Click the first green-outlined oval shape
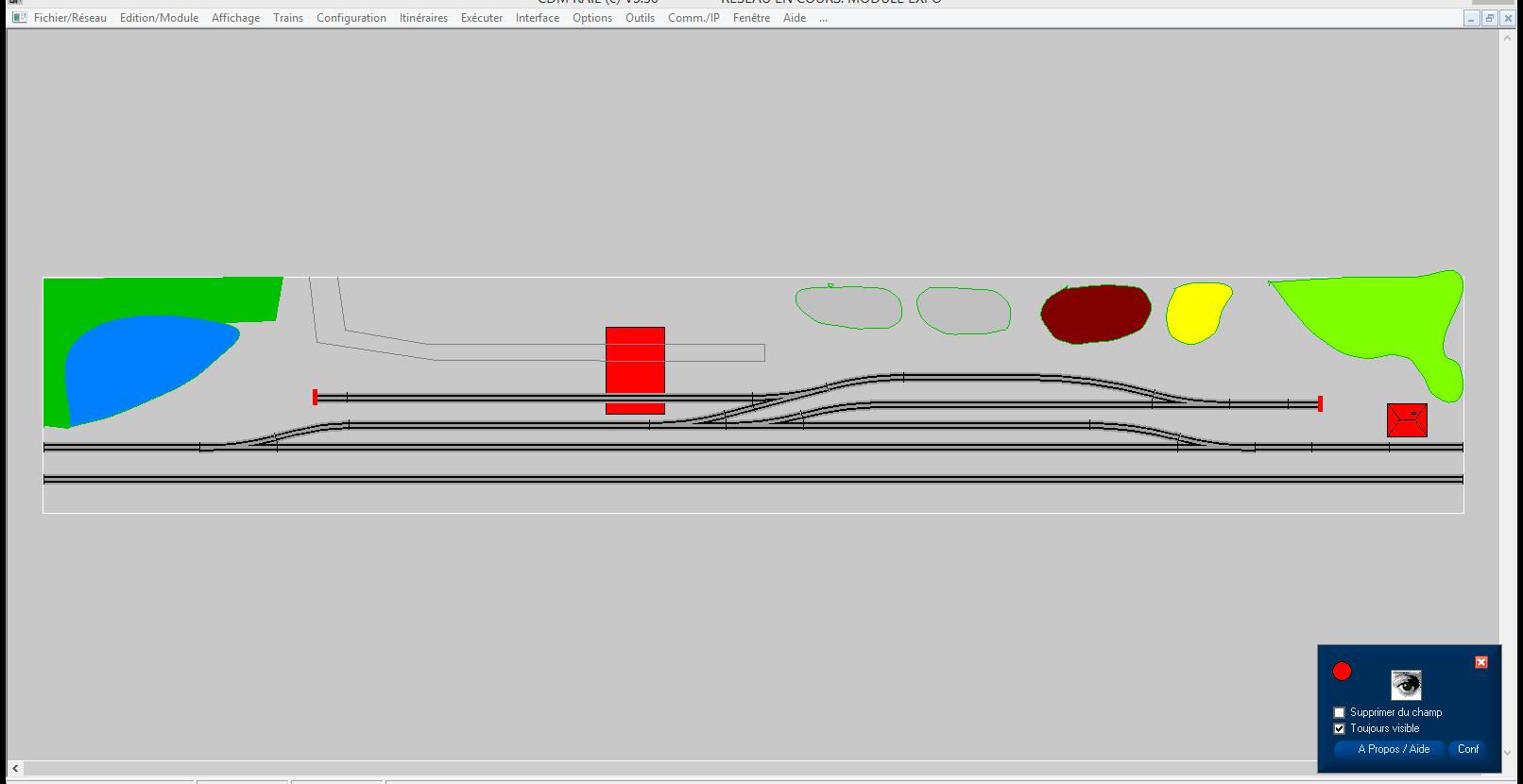The image size is (1523, 784). click(x=848, y=307)
